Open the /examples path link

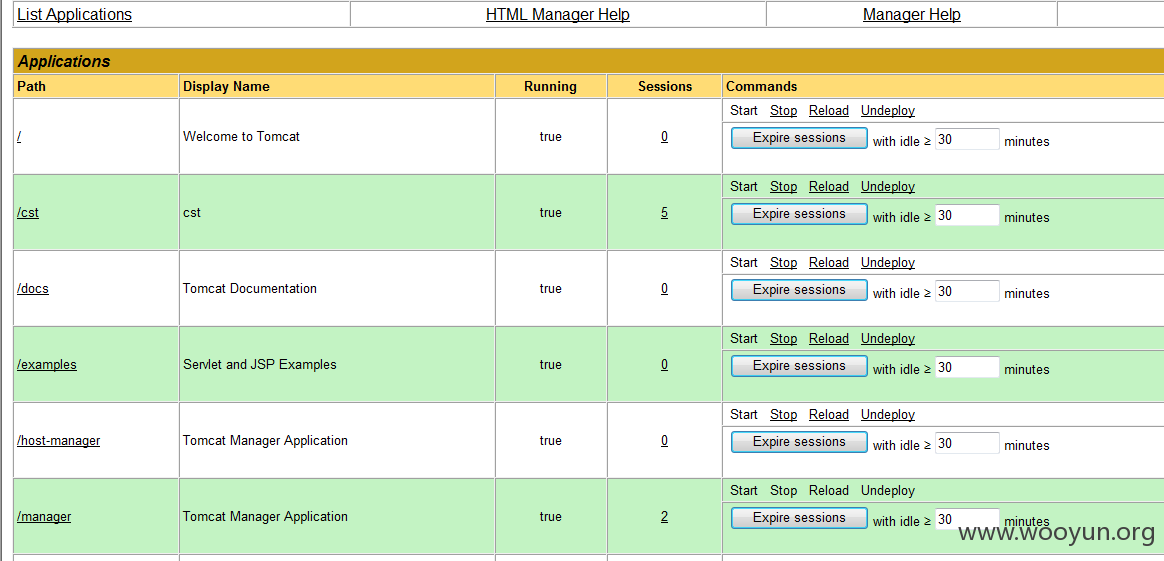tap(47, 364)
